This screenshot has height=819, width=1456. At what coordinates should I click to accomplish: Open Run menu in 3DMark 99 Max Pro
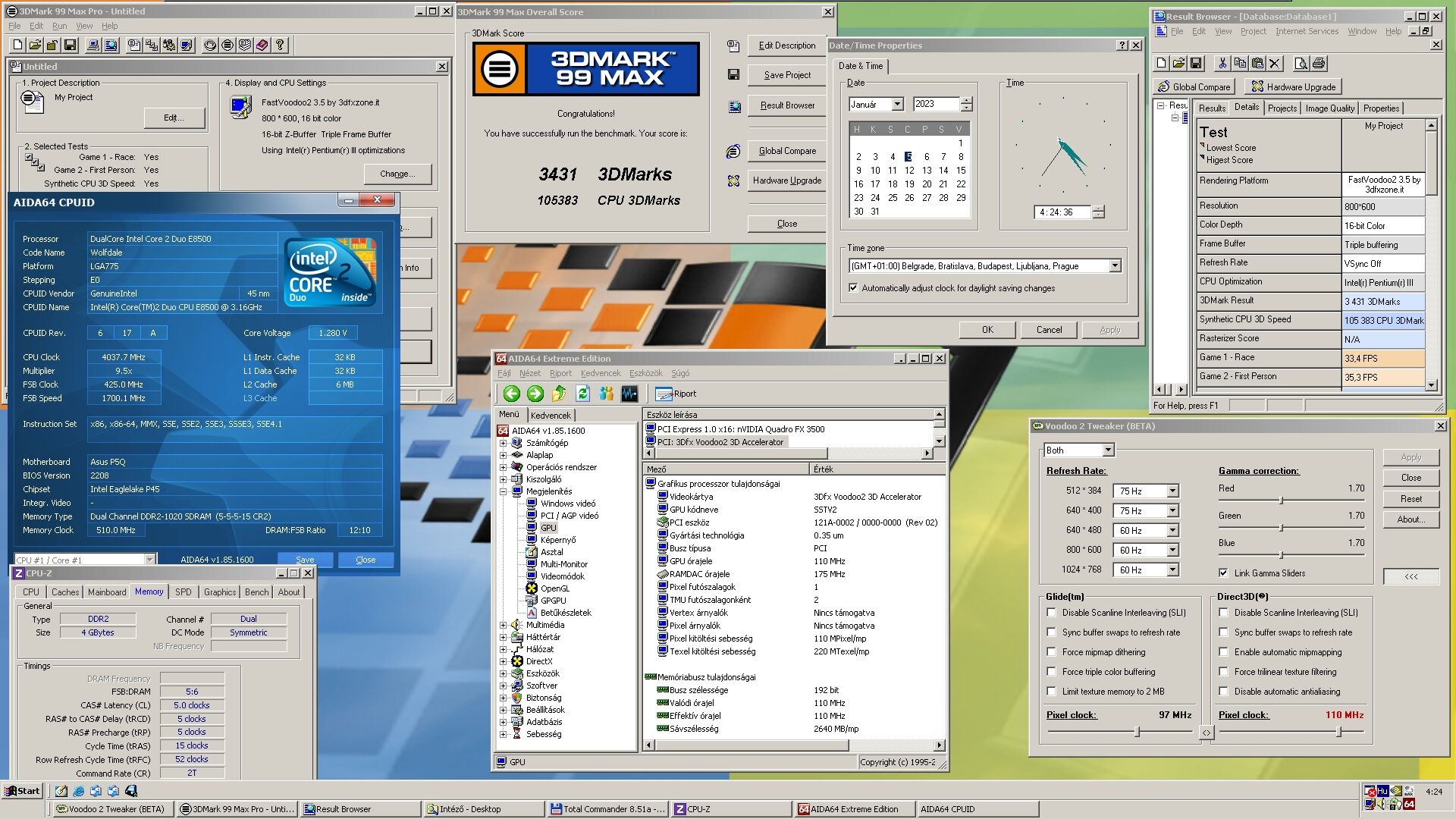tap(59, 26)
